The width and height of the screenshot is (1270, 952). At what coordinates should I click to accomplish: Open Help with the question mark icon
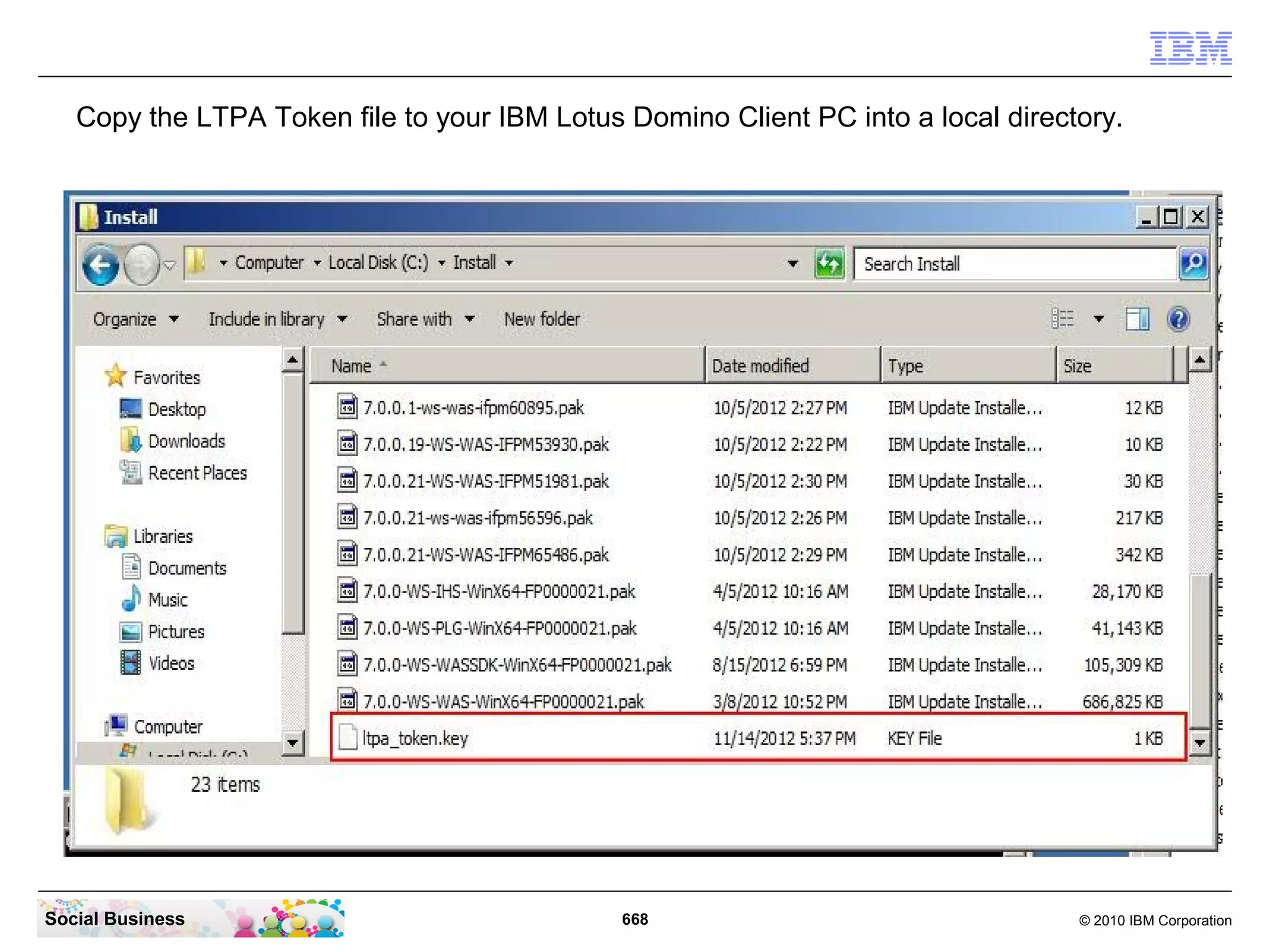coord(1178,319)
